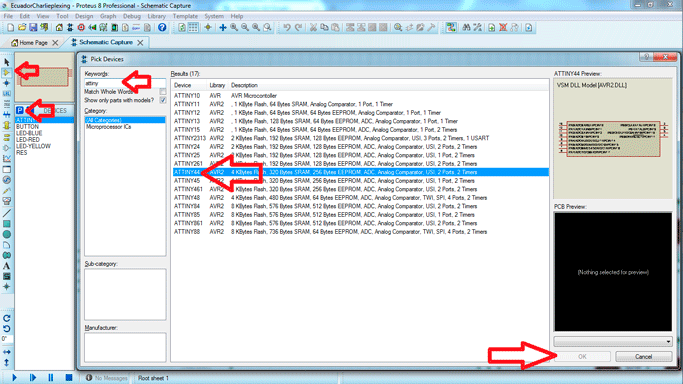Image resolution: width=683 pixels, height=384 pixels.
Task: Save project using the floppy disk icon
Action: coord(33,27)
